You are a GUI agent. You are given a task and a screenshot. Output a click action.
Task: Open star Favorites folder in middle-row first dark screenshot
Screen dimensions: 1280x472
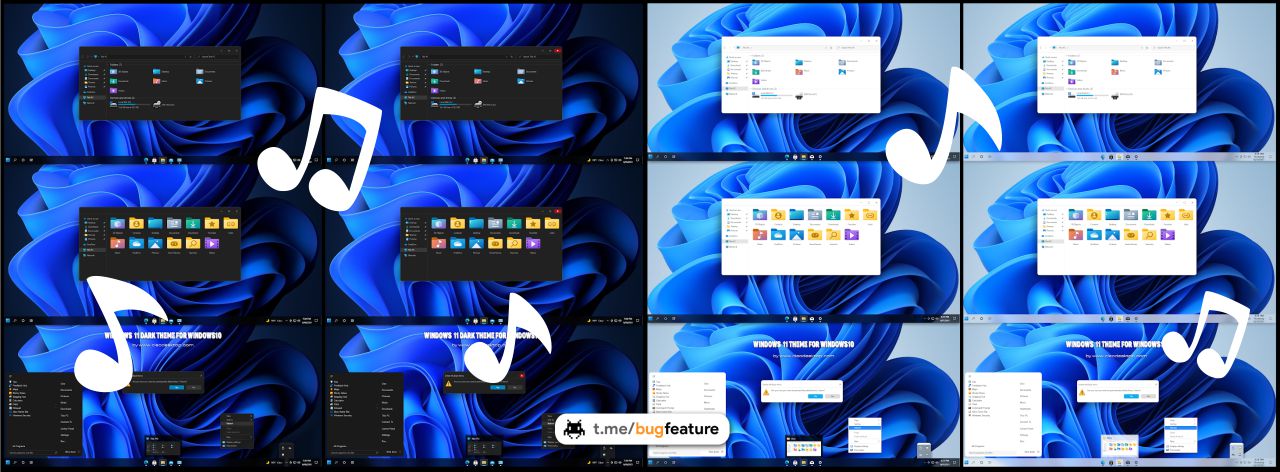(x=212, y=224)
